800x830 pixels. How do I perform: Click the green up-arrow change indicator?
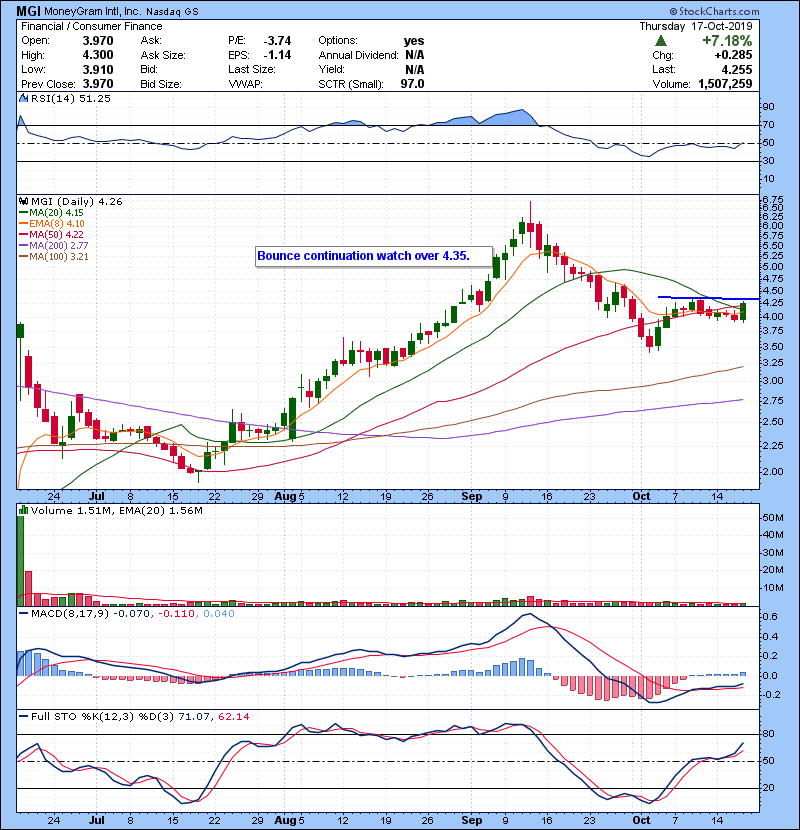click(660, 41)
